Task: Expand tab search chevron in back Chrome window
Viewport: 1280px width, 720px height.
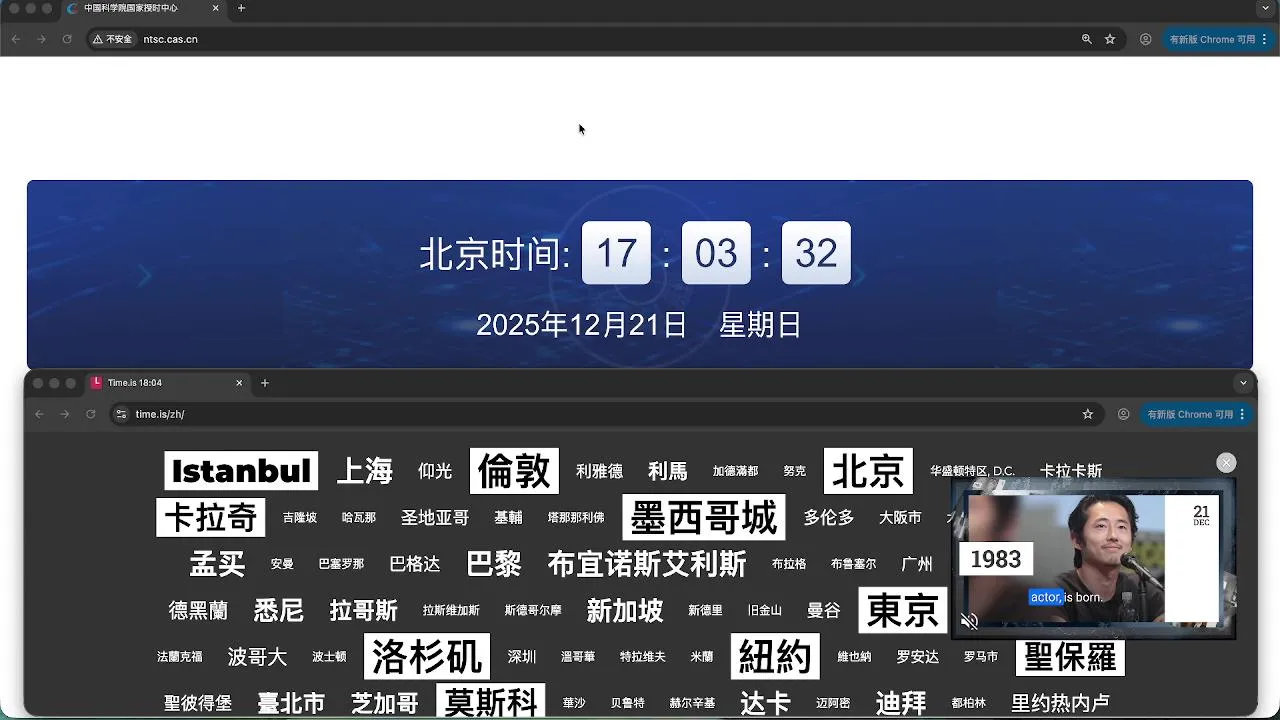Action: point(1266,8)
